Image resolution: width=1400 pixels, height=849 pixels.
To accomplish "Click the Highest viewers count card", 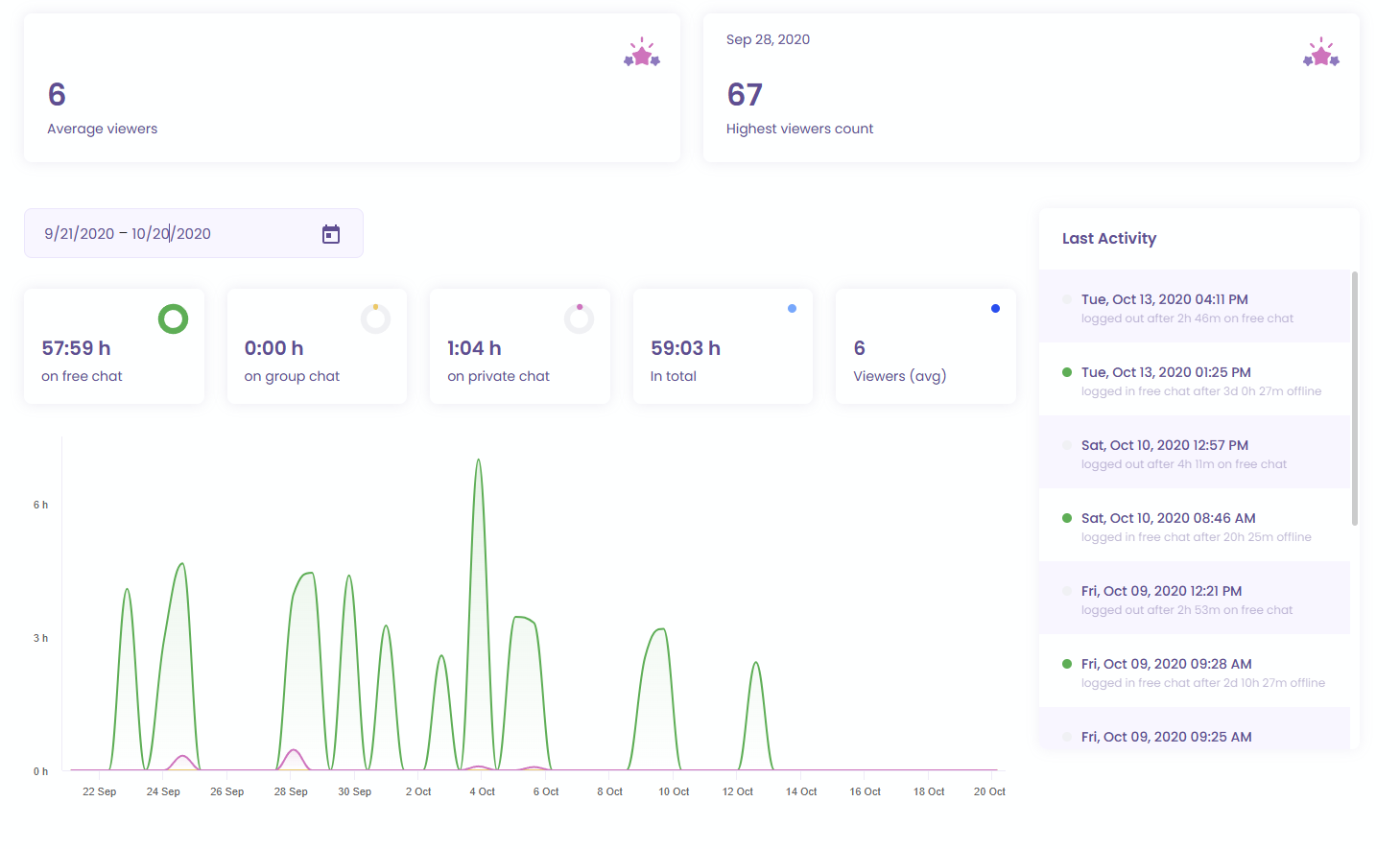I will [x=1032, y=87].
